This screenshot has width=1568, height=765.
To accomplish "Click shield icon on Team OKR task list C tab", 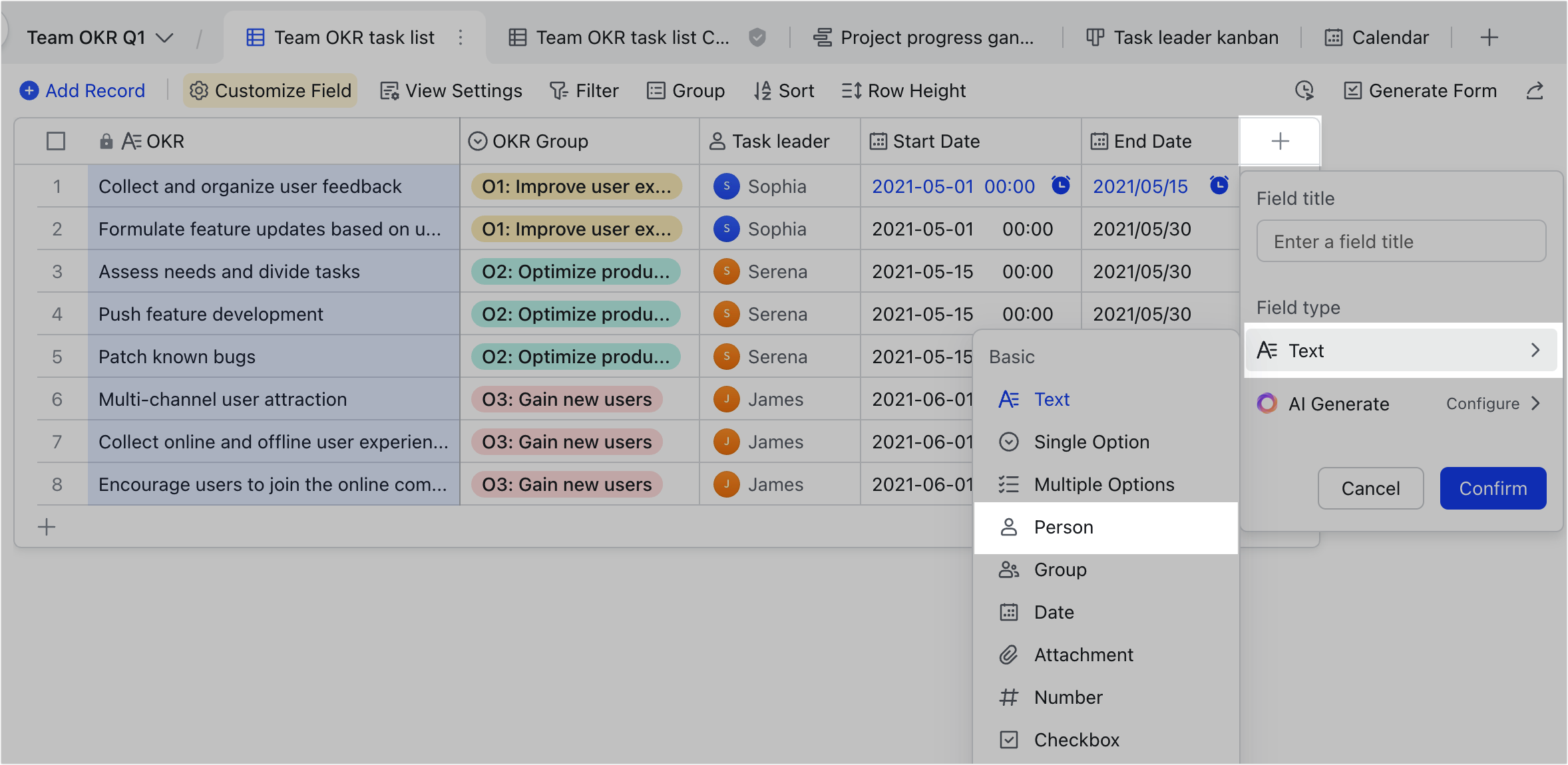I will tap(757, 37).
